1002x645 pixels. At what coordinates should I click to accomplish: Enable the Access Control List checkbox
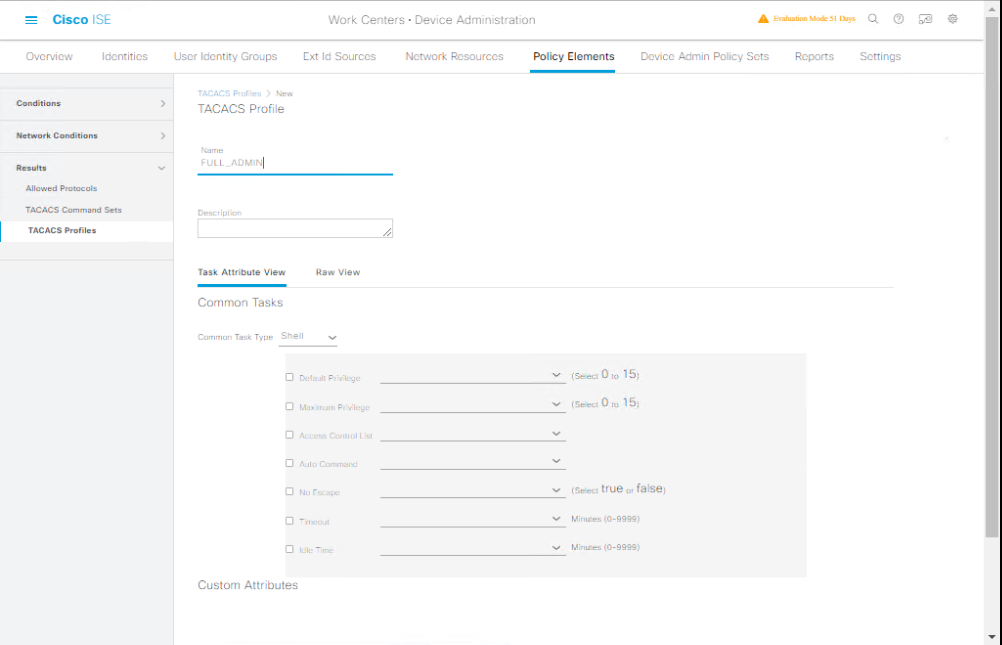click(x=289, y=435)
